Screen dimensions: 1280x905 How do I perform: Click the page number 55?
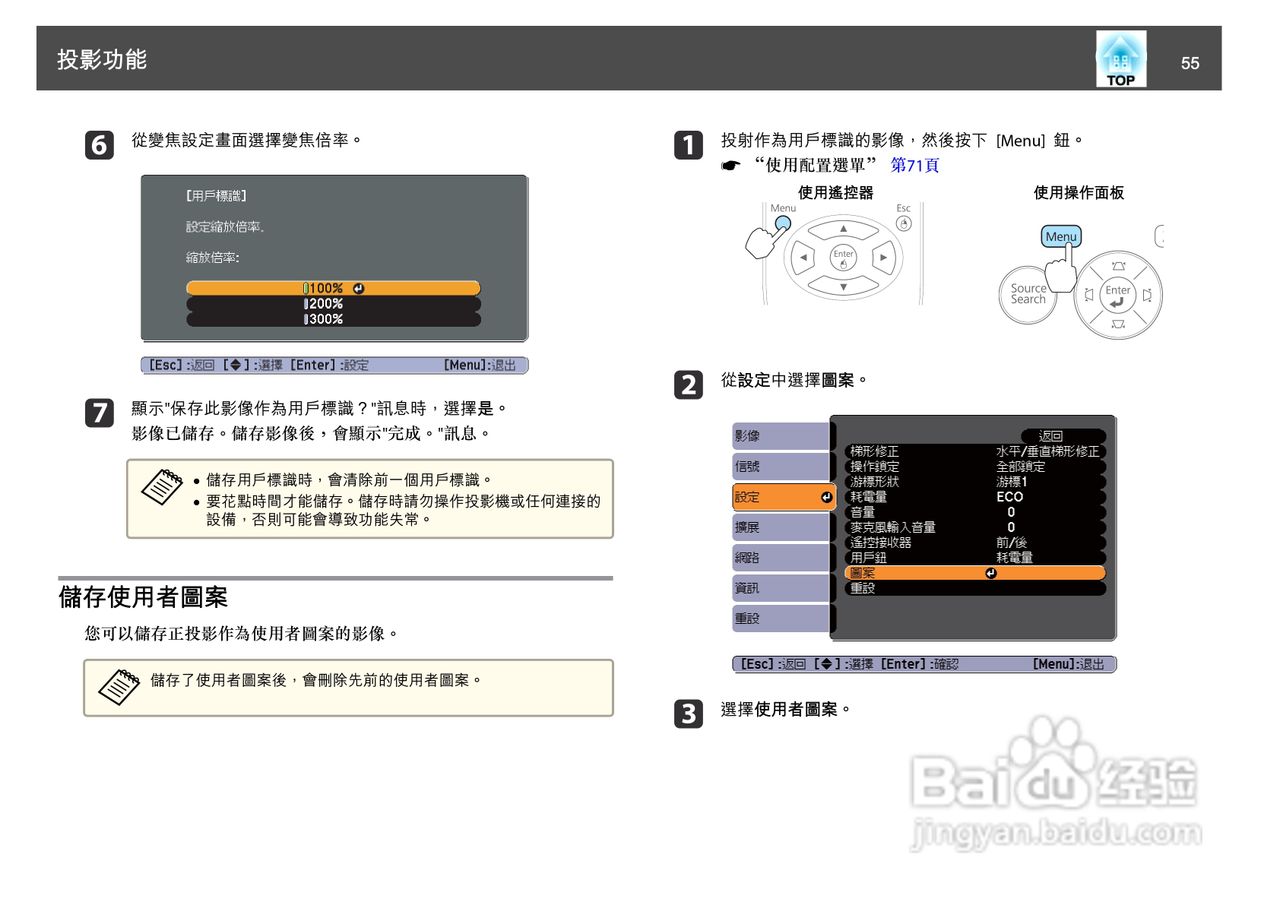[x=1190, y=63]
